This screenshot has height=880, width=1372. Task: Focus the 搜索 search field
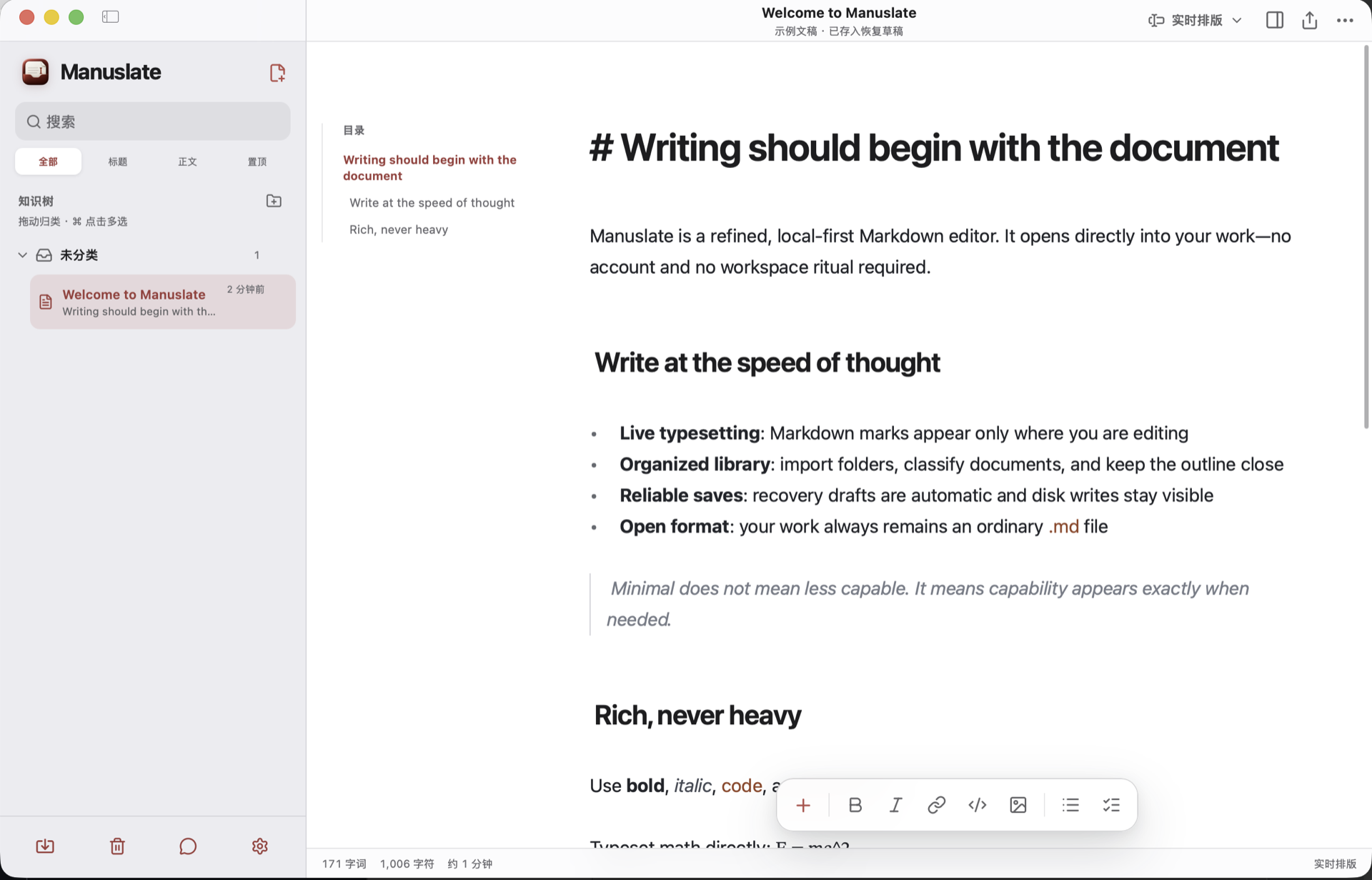(x=153, y=122)
